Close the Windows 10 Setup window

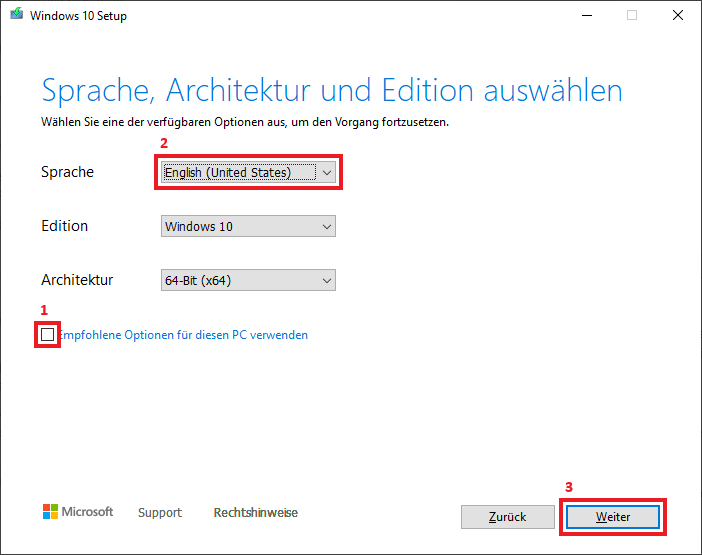678,15
